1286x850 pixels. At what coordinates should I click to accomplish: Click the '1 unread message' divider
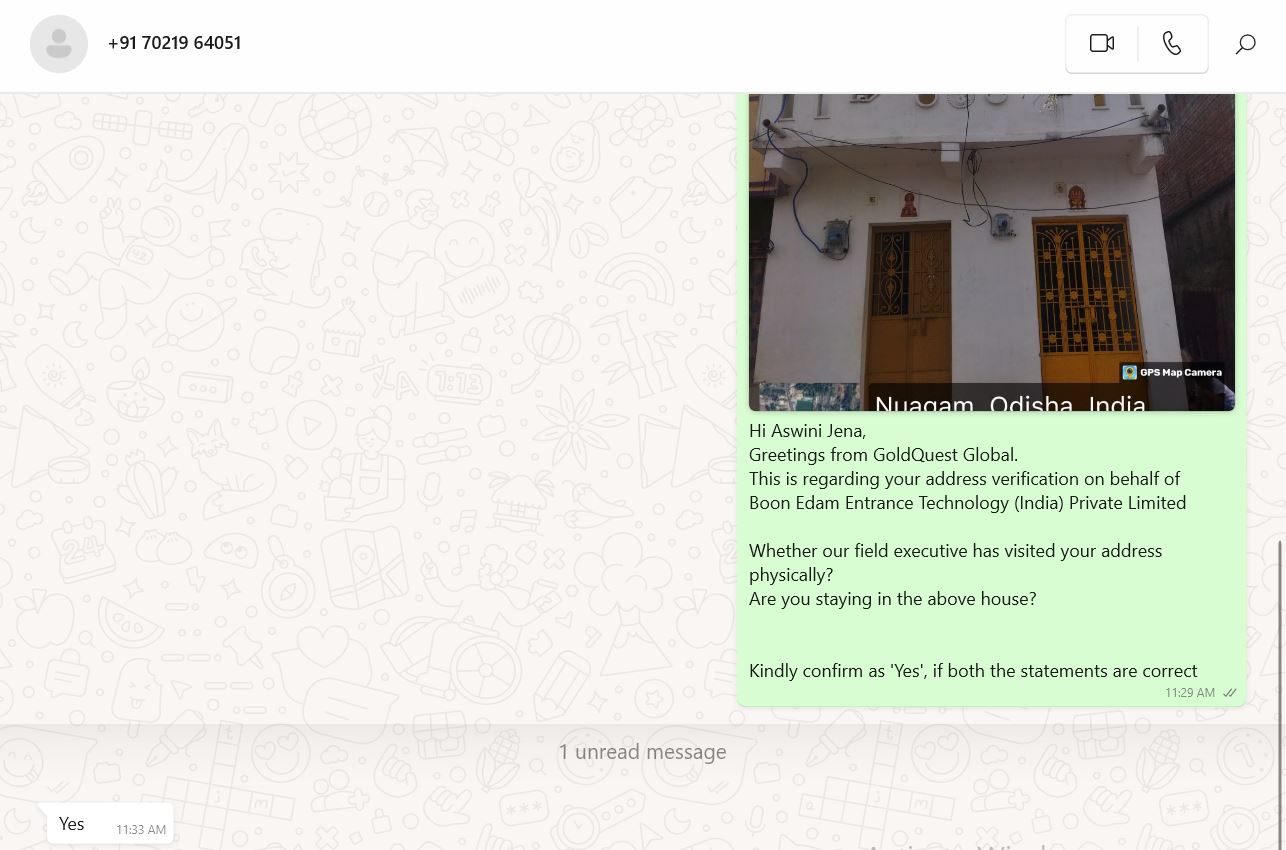[642, 752]
